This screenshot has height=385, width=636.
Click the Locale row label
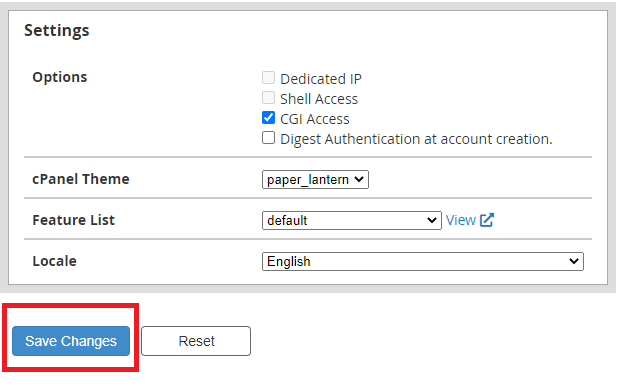54,261
